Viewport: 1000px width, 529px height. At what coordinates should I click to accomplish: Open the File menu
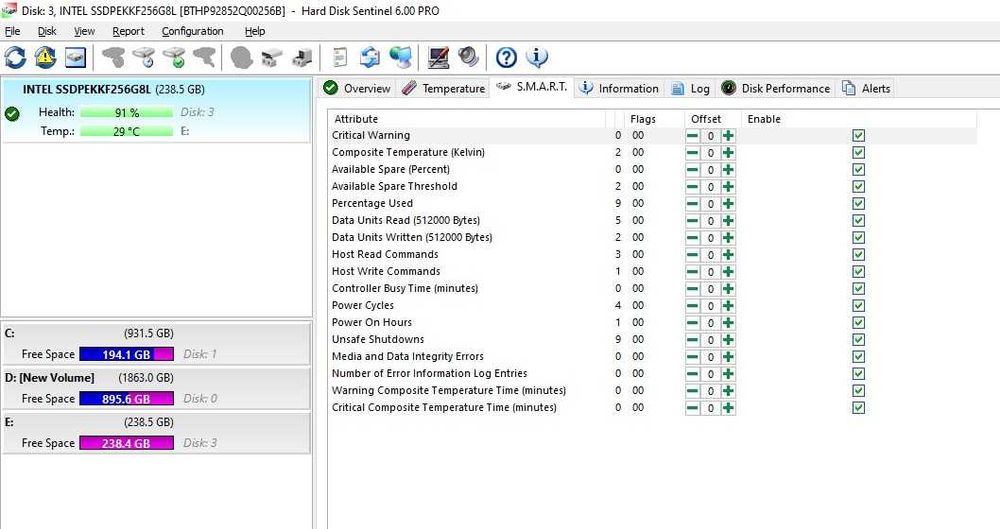(12, 31)
